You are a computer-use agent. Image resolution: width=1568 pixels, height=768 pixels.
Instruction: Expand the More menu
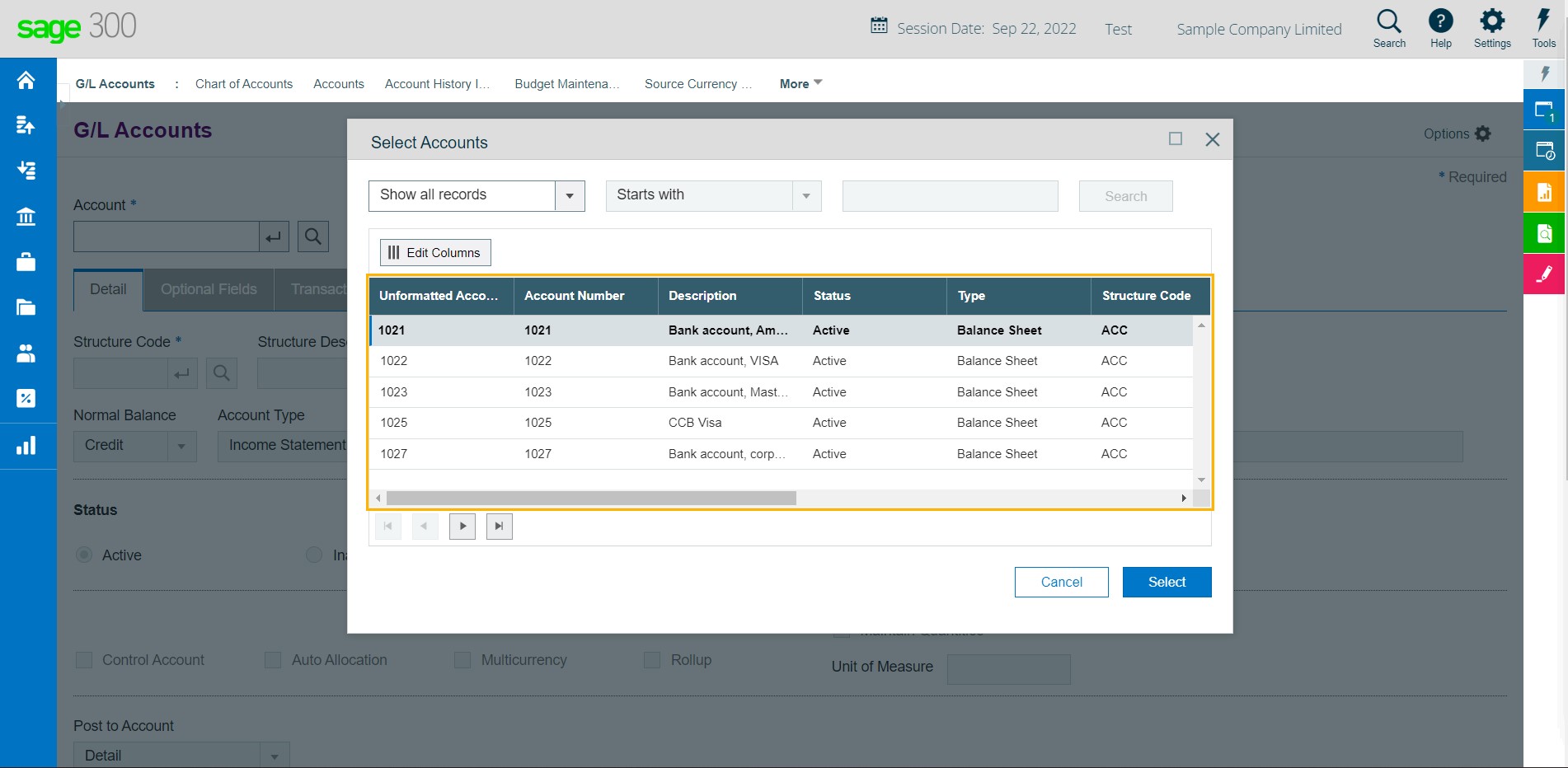800,83
